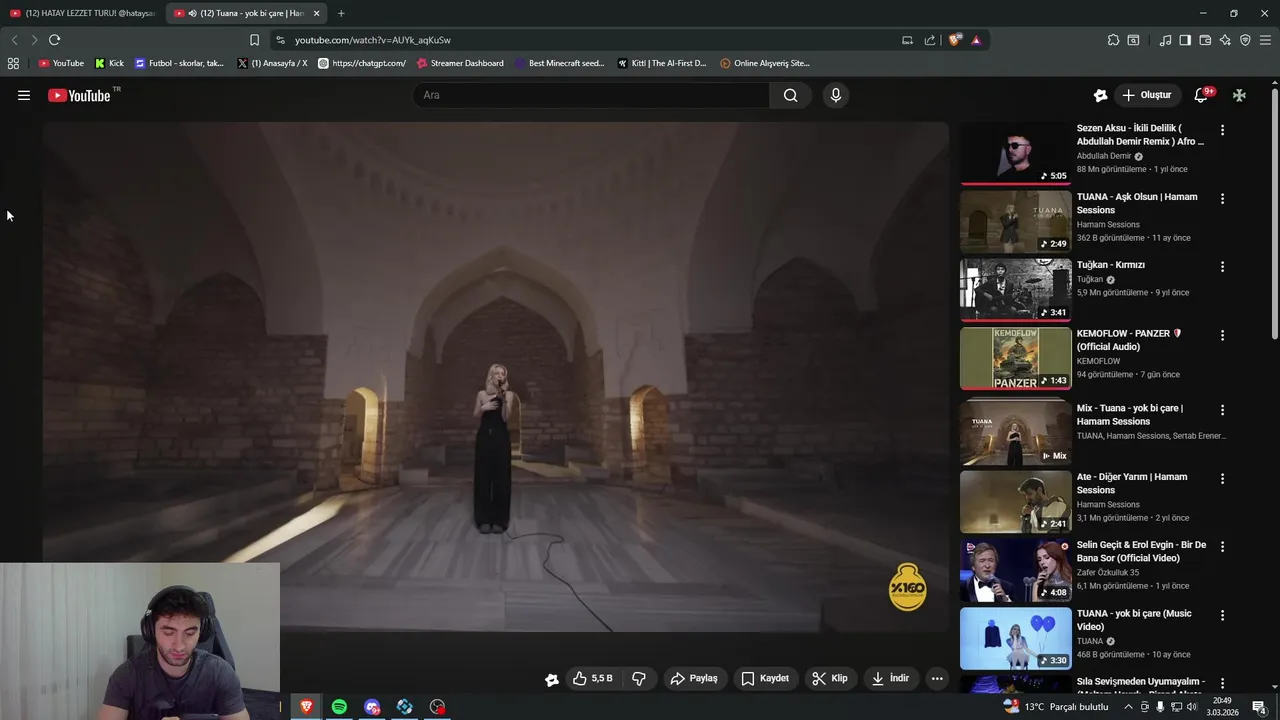Open Brave VPN shield icon
This screenshot has height=720, width=1280.
(x=1245, y=40)
